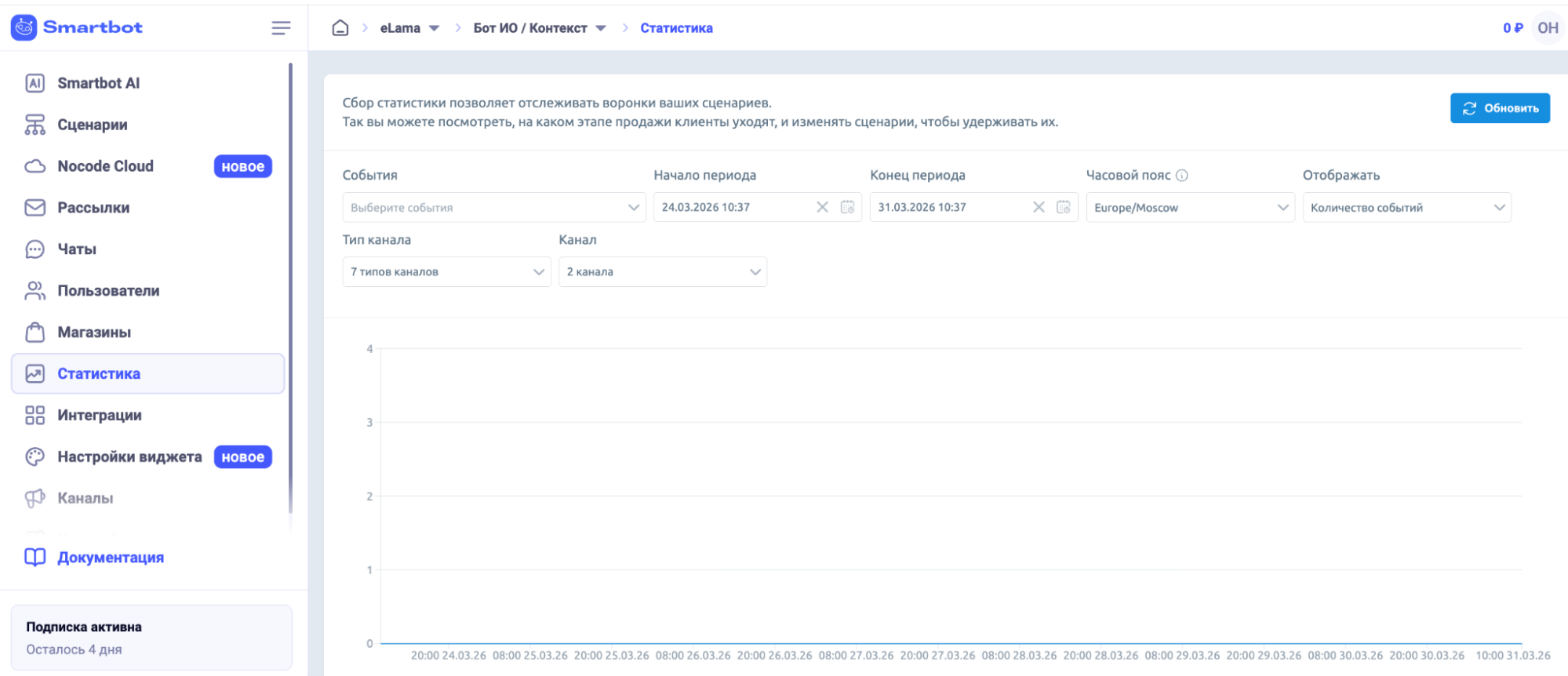Open Nocode Cloud menu item
The height and width of the screenshot is (676, 1568).
tap(147, 166)
